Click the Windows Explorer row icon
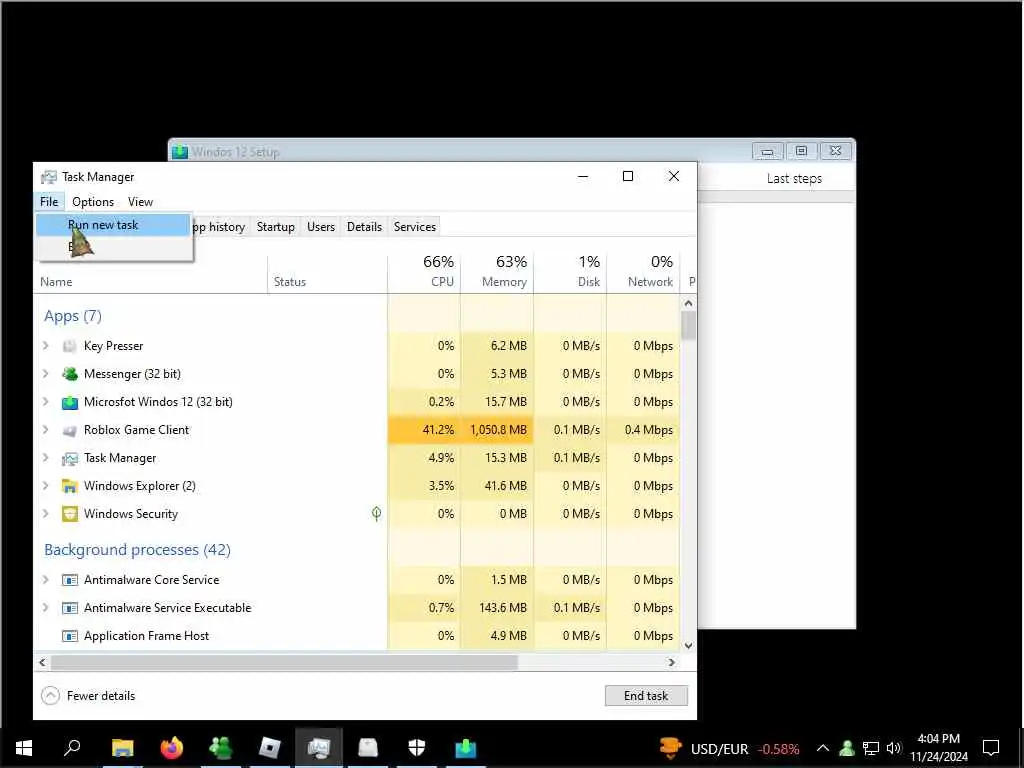1024x768 pixels. pyautogui.click(x=69, y=487)
